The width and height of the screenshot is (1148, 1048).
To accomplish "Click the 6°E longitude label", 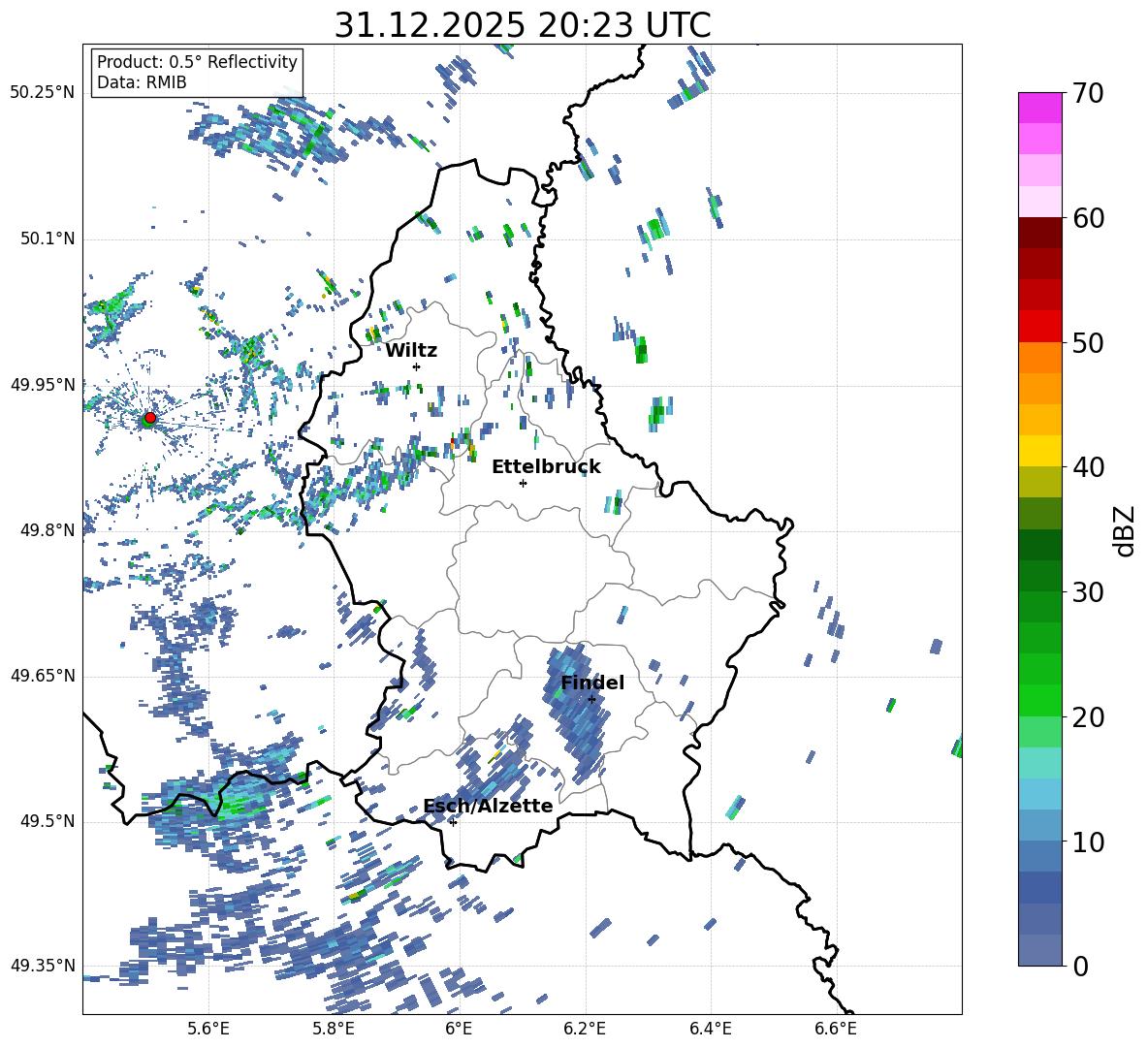I will 459,1029.
